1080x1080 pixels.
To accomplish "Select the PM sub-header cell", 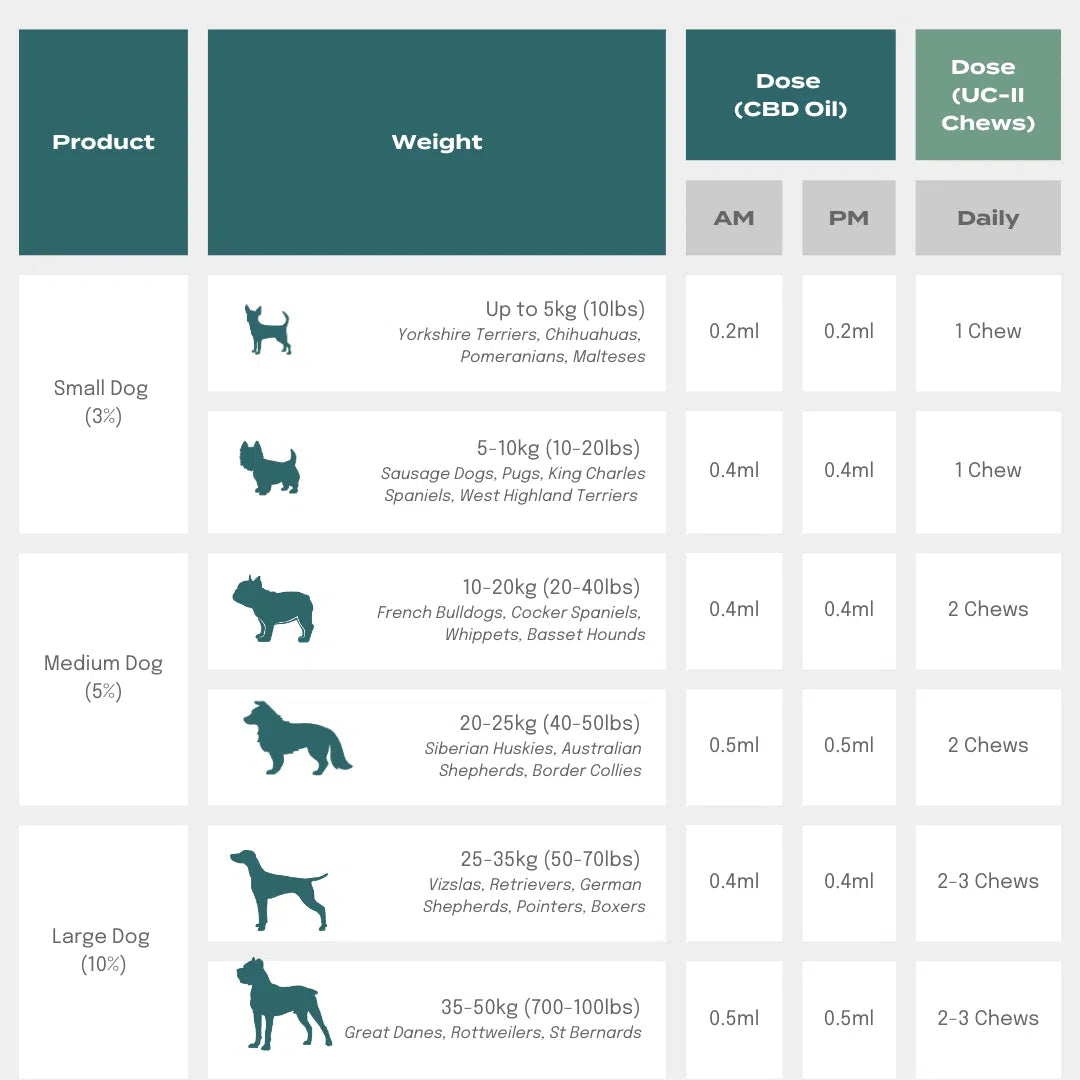I will pyautogui.click(x=848, y=218).
